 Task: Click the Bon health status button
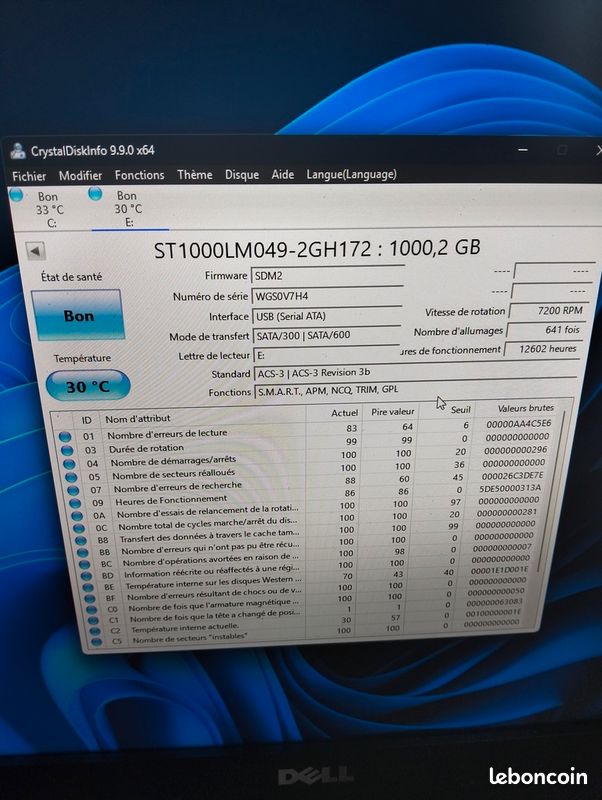(78, 315)
